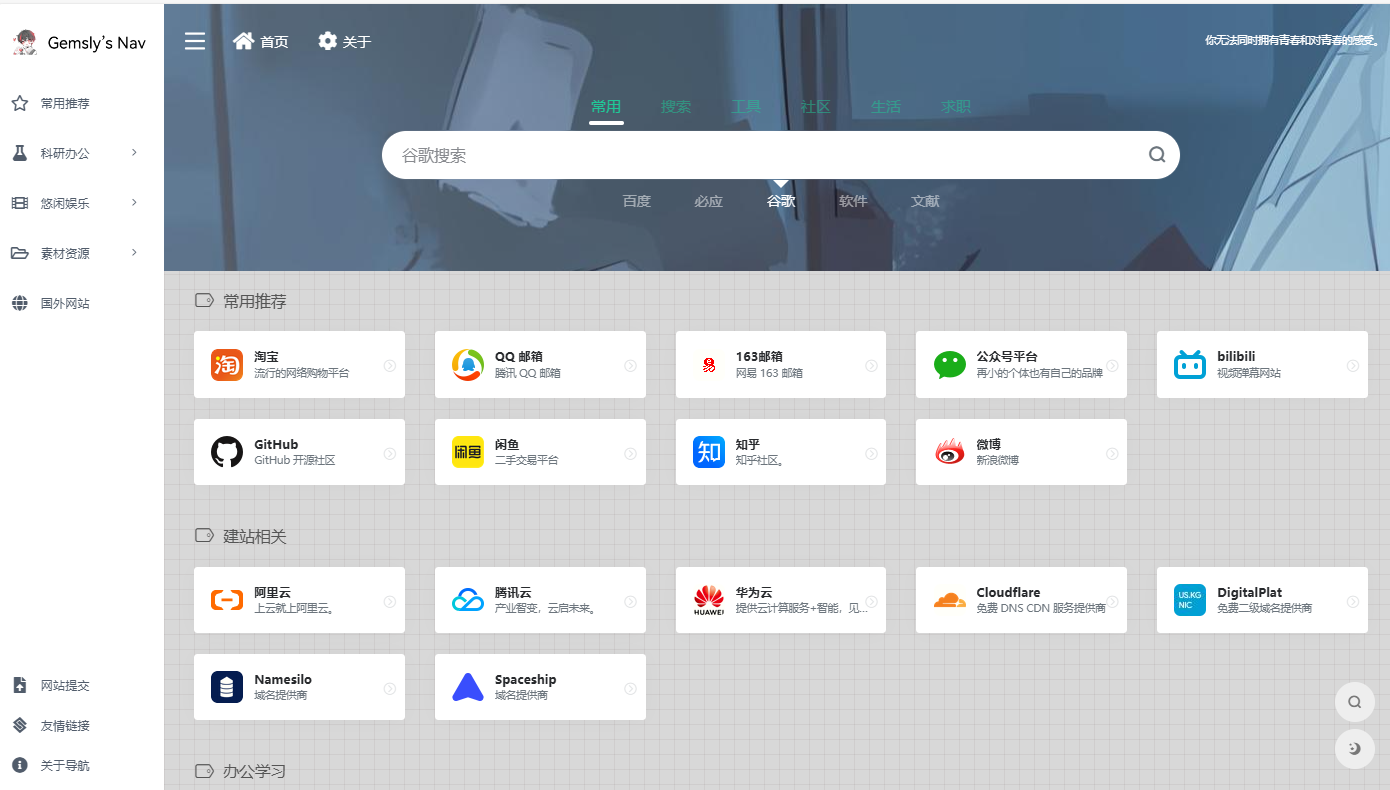Click the Cloudflare cloud logo
1390x790 pixels.
pos(949,600)
